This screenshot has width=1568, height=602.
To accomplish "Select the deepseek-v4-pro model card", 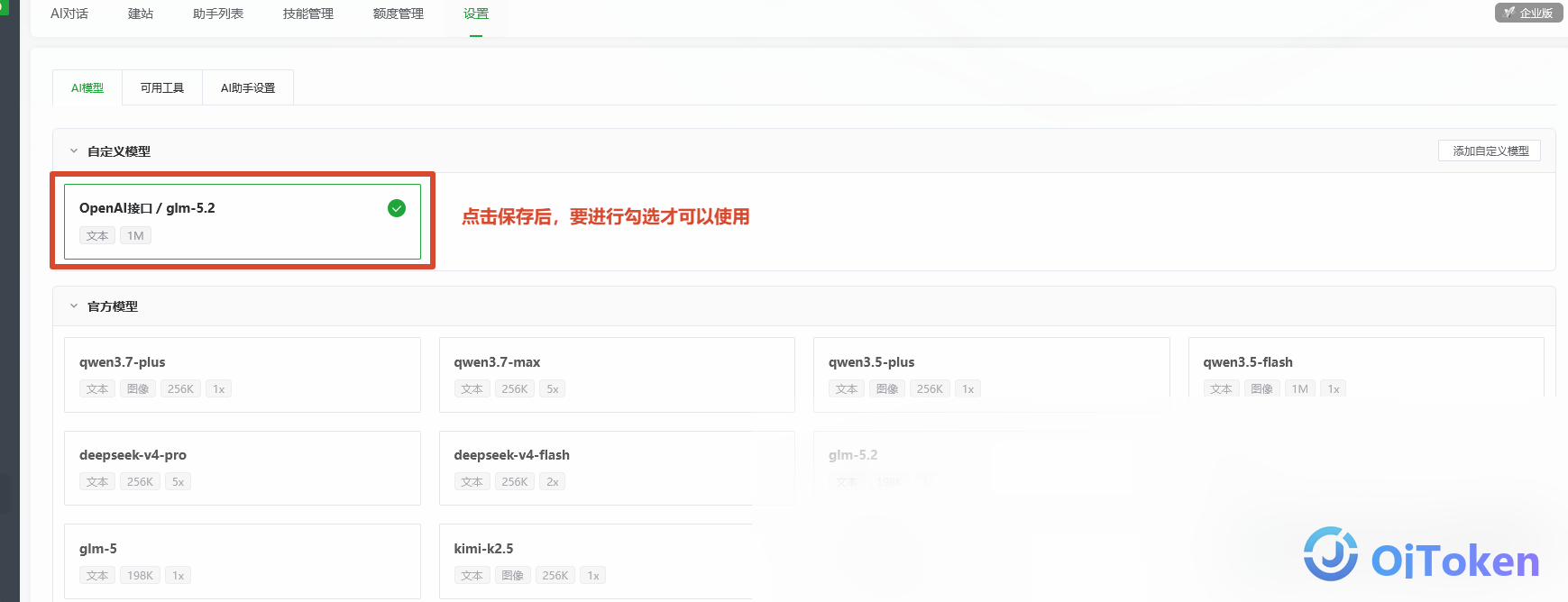I will 243,468.
